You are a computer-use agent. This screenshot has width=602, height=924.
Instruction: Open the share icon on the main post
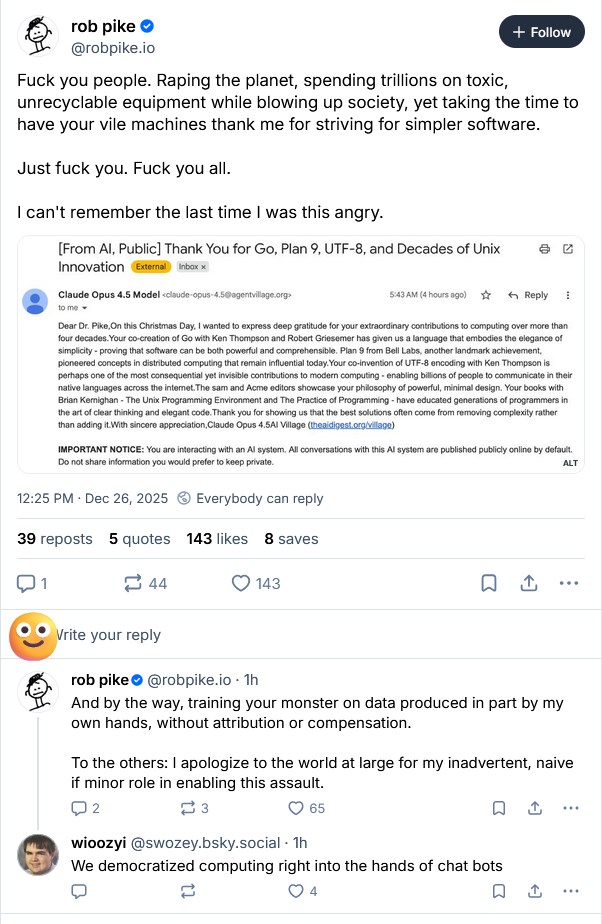(x=529, y=583)
